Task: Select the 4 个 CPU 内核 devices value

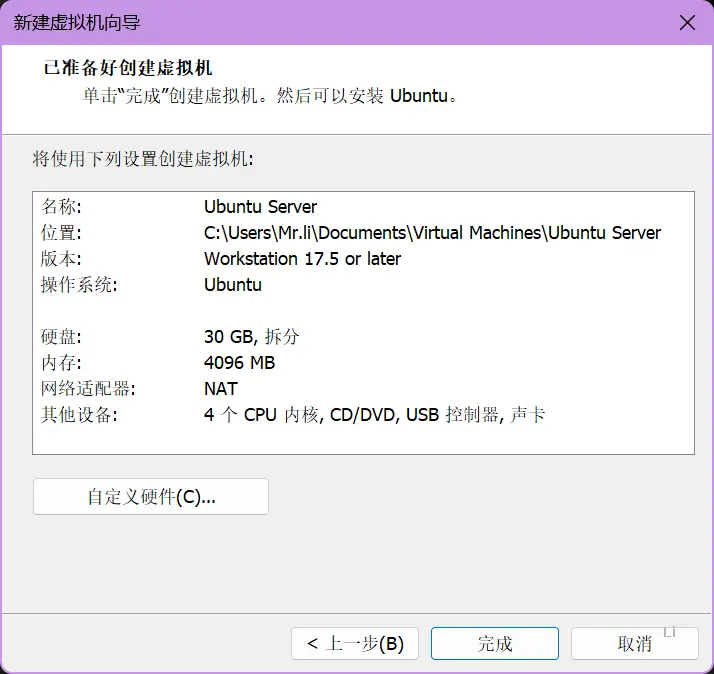Action: 374,414
